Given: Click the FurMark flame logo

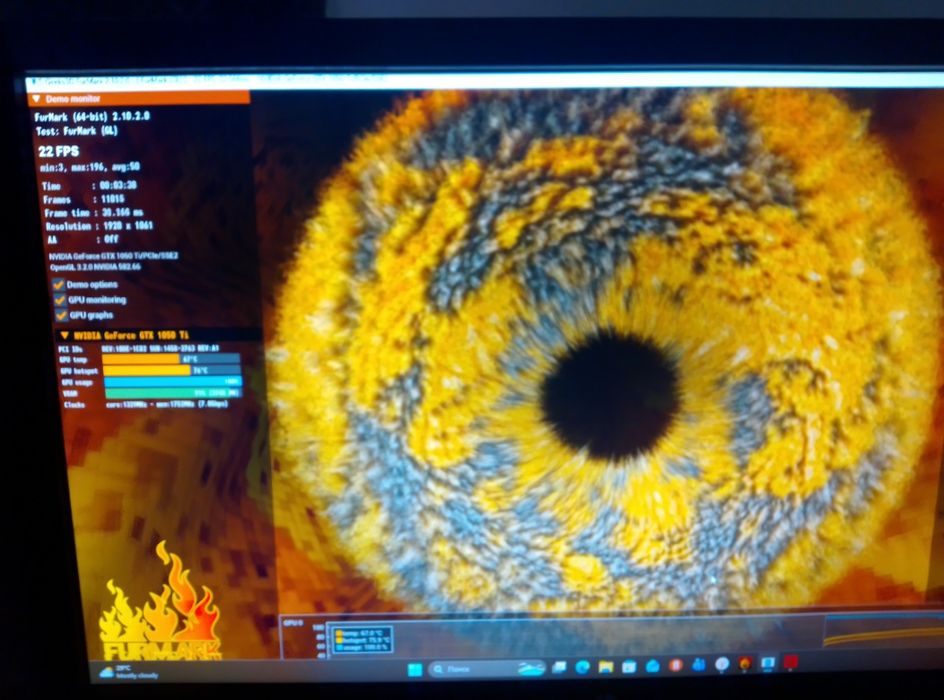Looking at the screenshot, I should pos(161,602).
